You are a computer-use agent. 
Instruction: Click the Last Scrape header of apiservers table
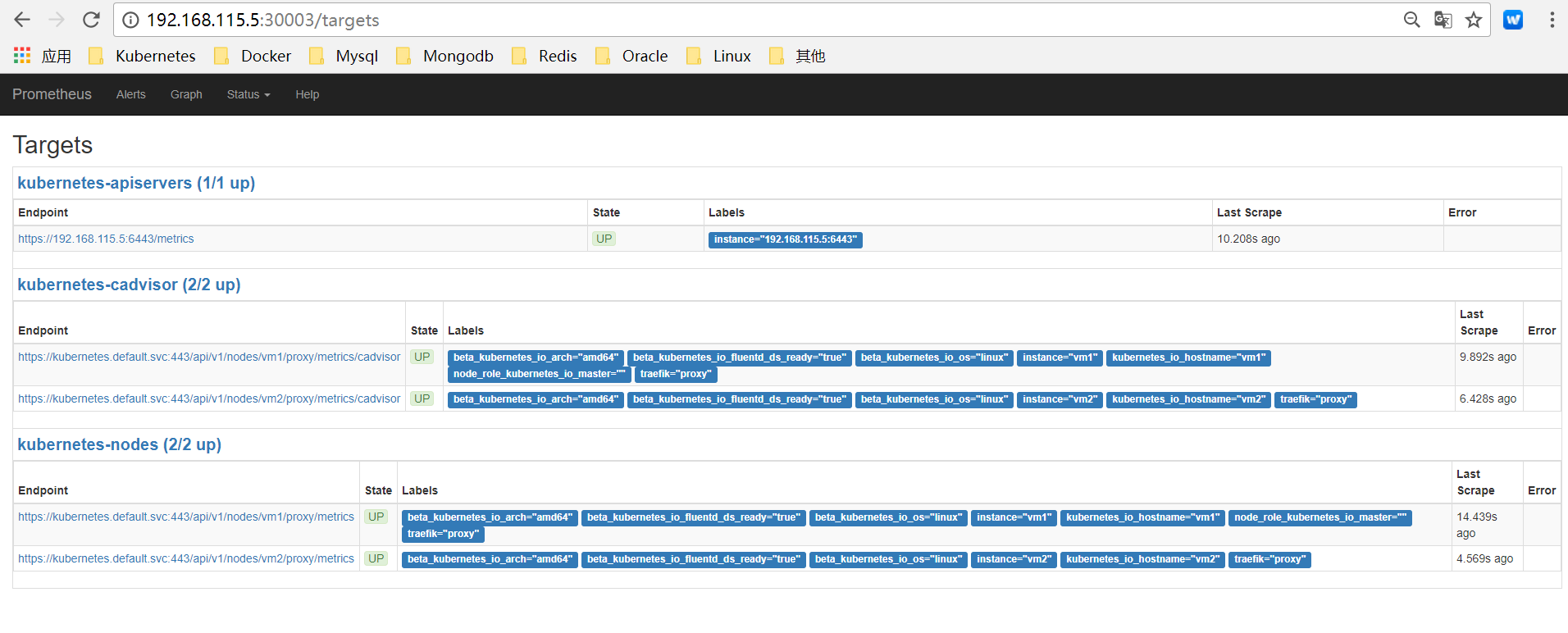coord(1249,212)
